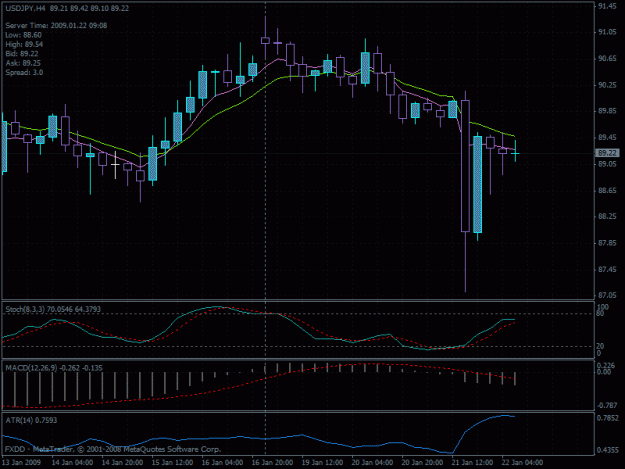The image size is (625, 469).
Task: Click the 14 Jan 20:00 time axis label
Action: pyautogui.click(x=122, y=462)
